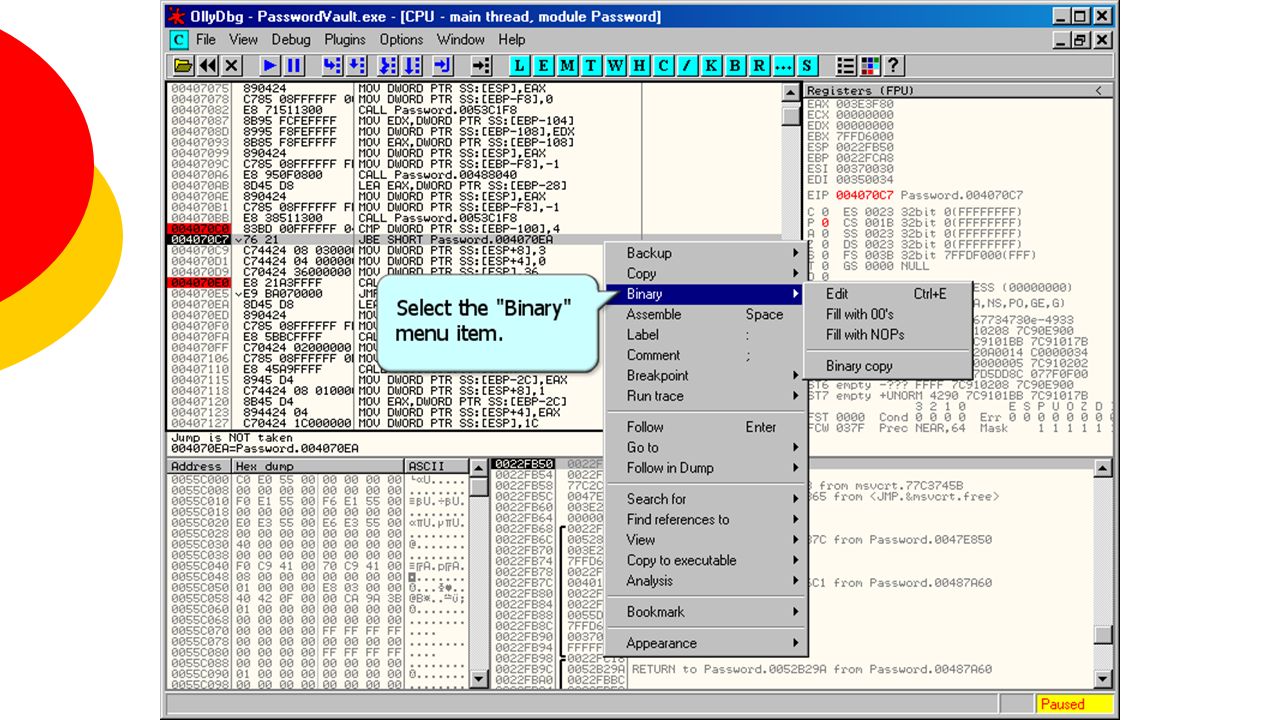Open the Options menu

[401, 40]
